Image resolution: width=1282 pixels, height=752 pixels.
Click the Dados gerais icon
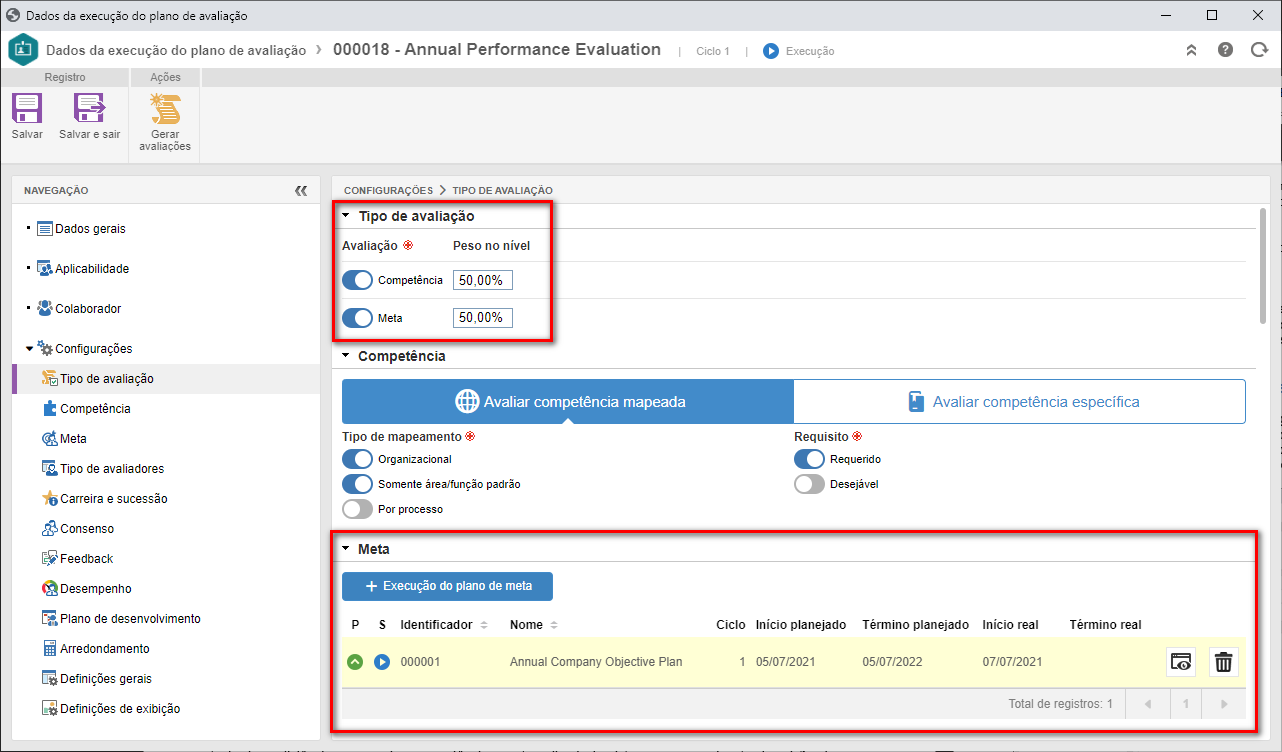44,229
